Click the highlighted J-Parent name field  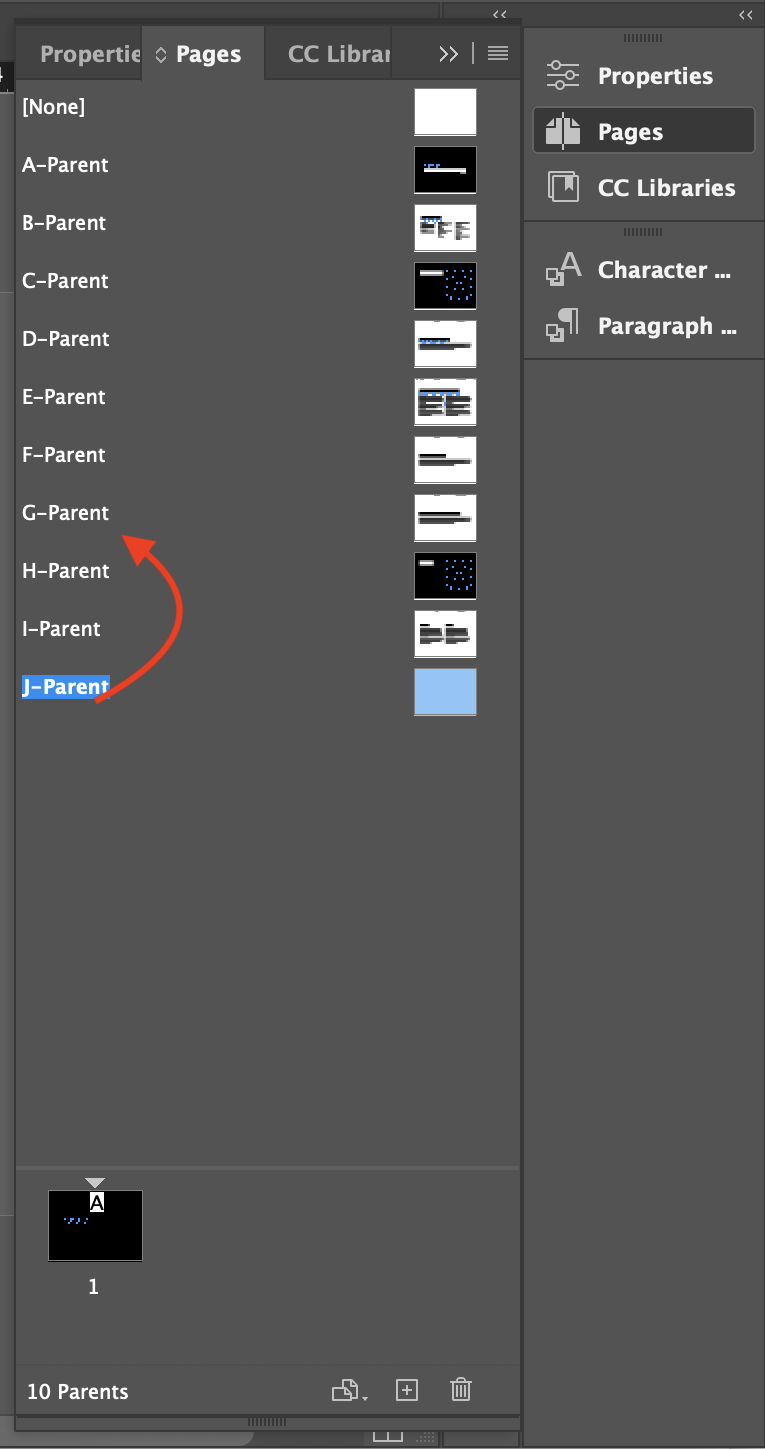coord(64,686)
